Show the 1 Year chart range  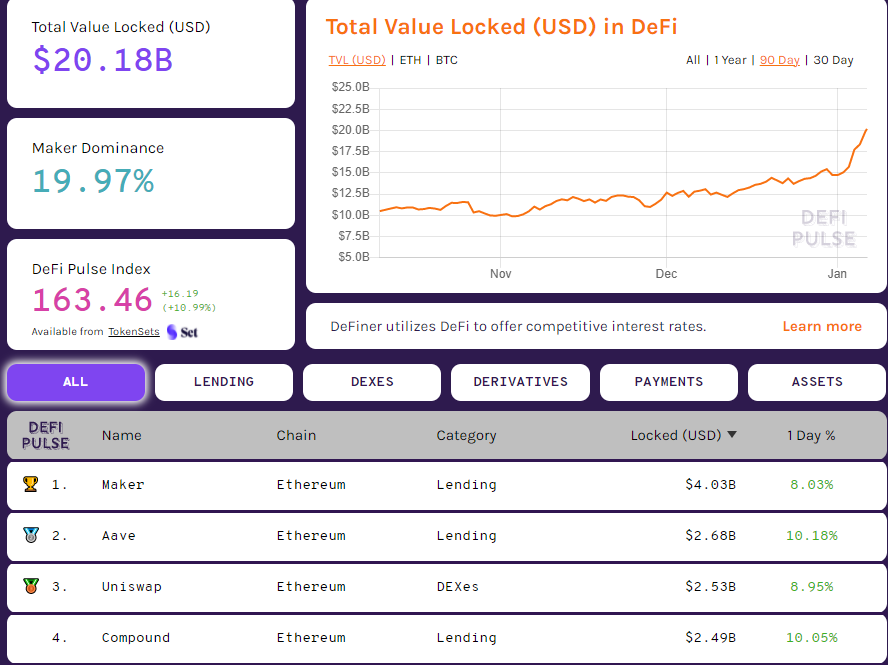[730, 60]
